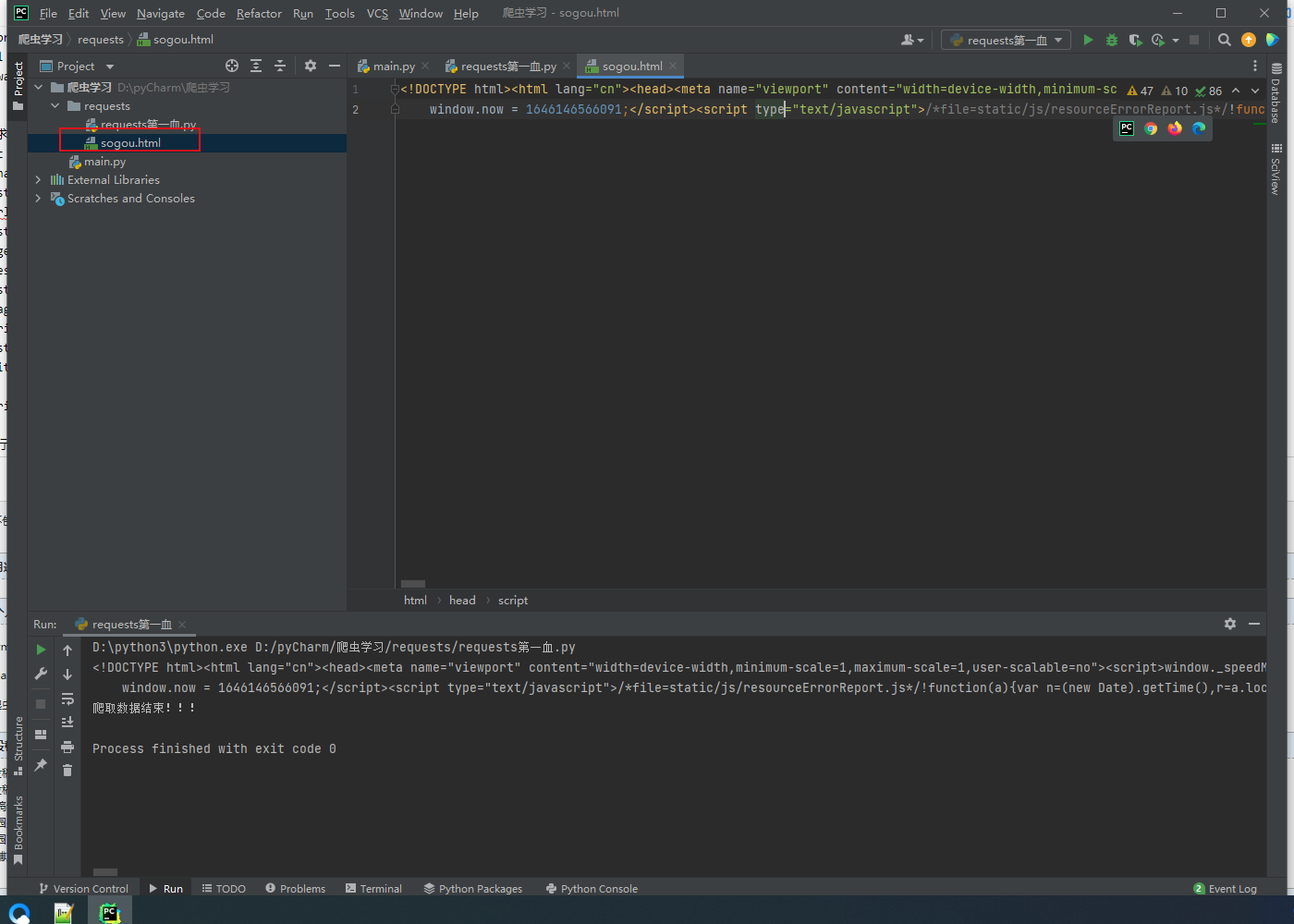Image resolution: width=1294 pixels, height=924 pixels.
Task: Expand the External Libraries node
Action: click(x=39, y=179)
